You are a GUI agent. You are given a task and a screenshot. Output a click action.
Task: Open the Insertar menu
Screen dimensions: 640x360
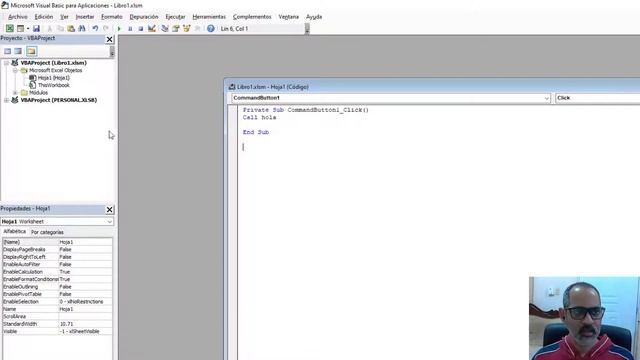pyautogui.click(x=85, y=17)
